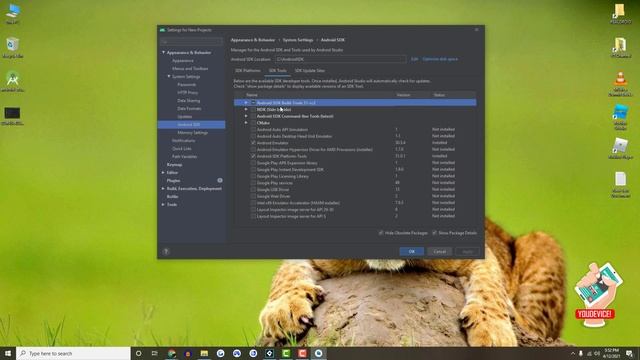Open File Explorer from the taskbar
This screenshot has width=640, height=360.
tap(204, 353)
